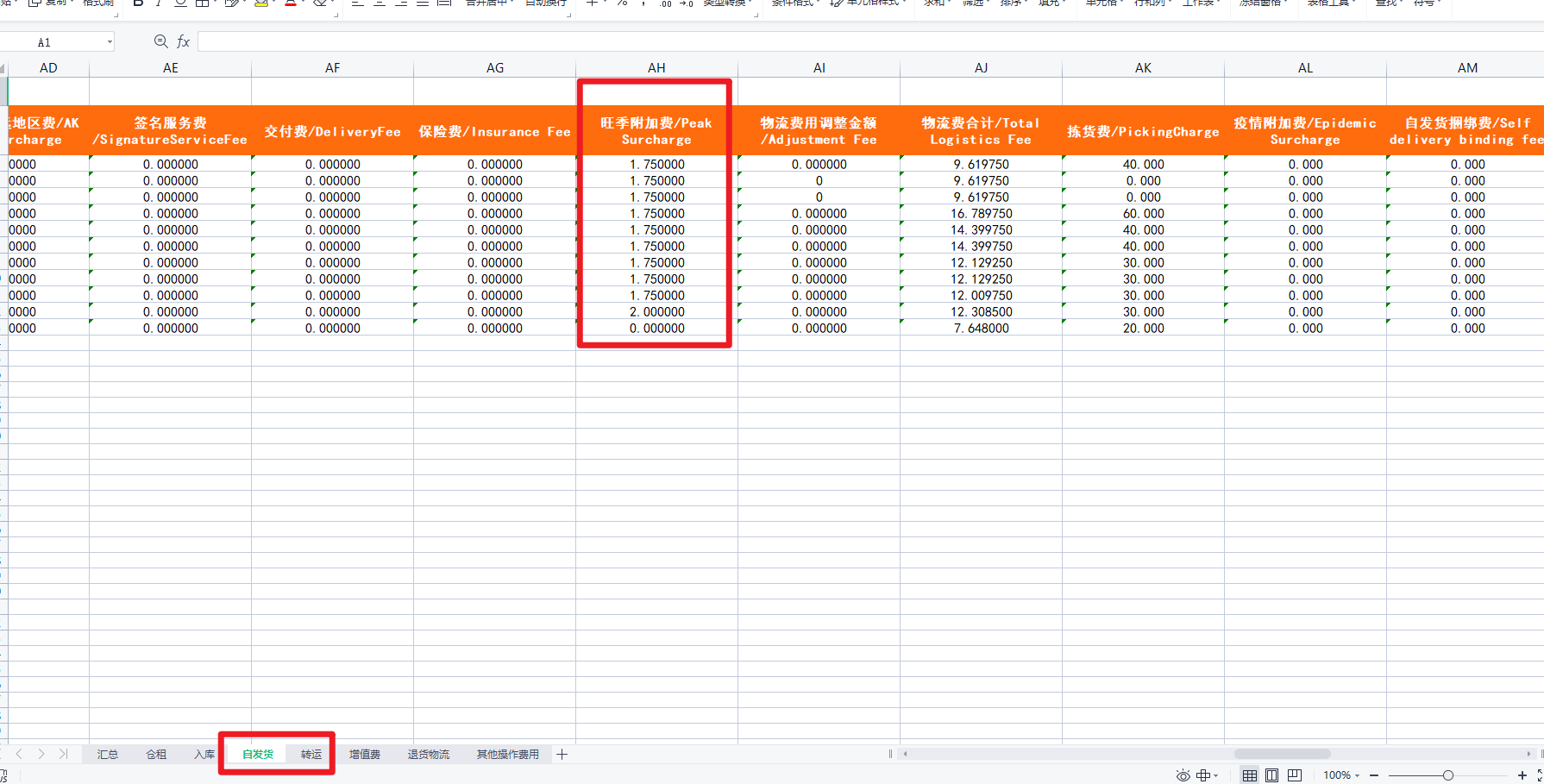
Task: Select Total Logistics Fee cell 16.789750
Action: 982,214
